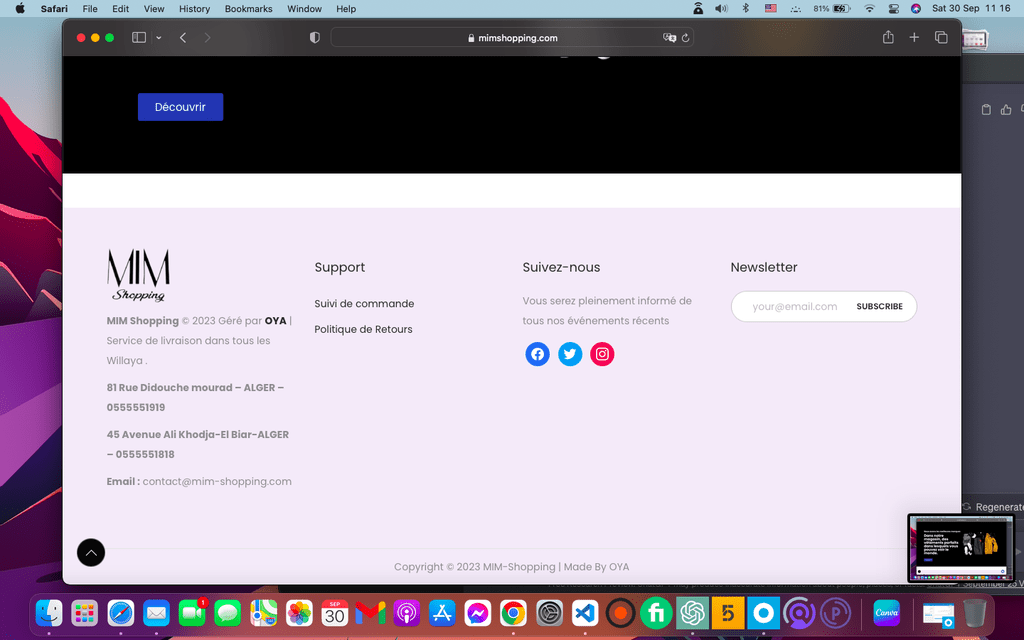Open the Instagram social icon

point(602,354)
